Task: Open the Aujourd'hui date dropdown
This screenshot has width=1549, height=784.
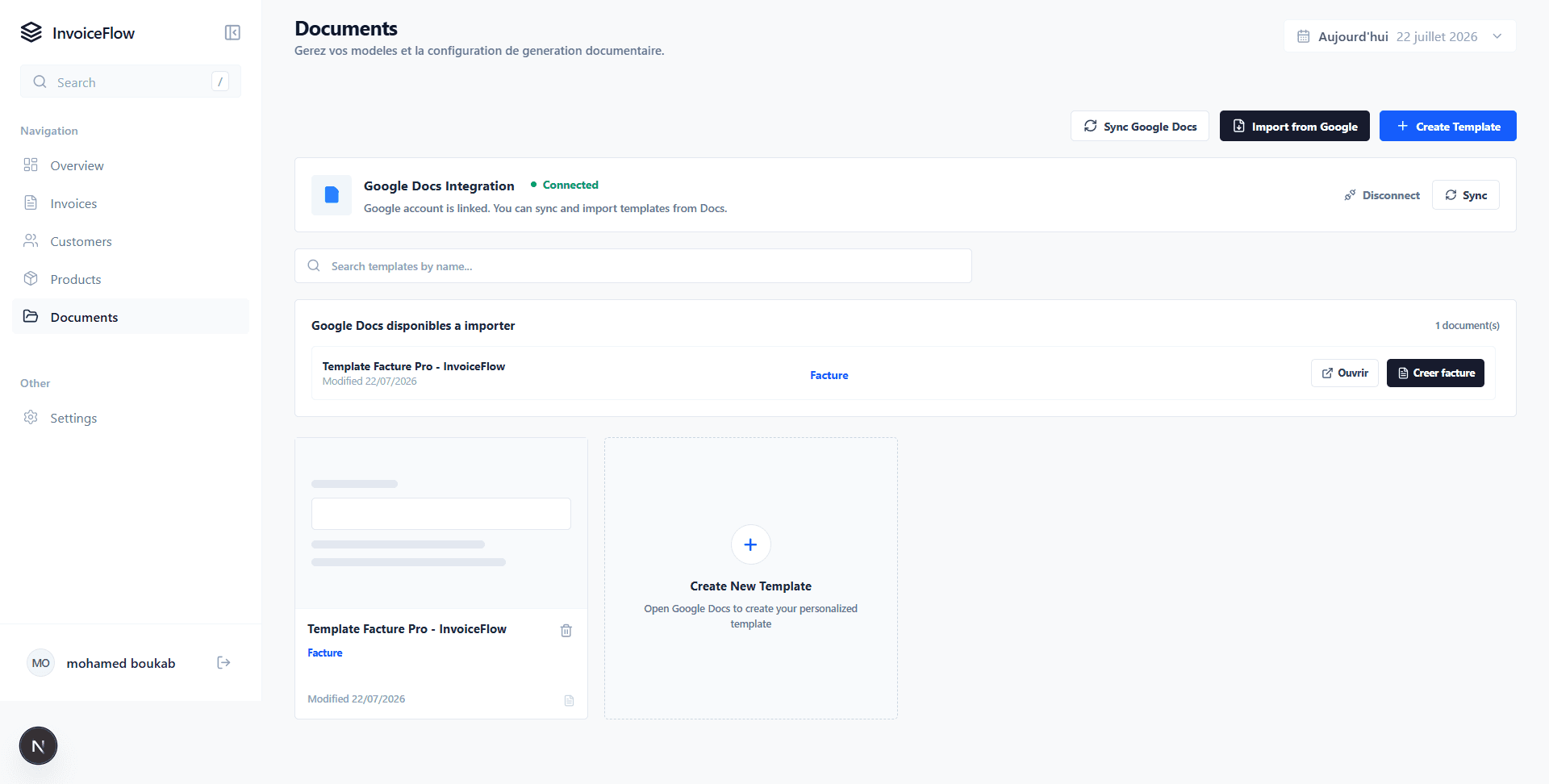Action: coord(1400,36)
